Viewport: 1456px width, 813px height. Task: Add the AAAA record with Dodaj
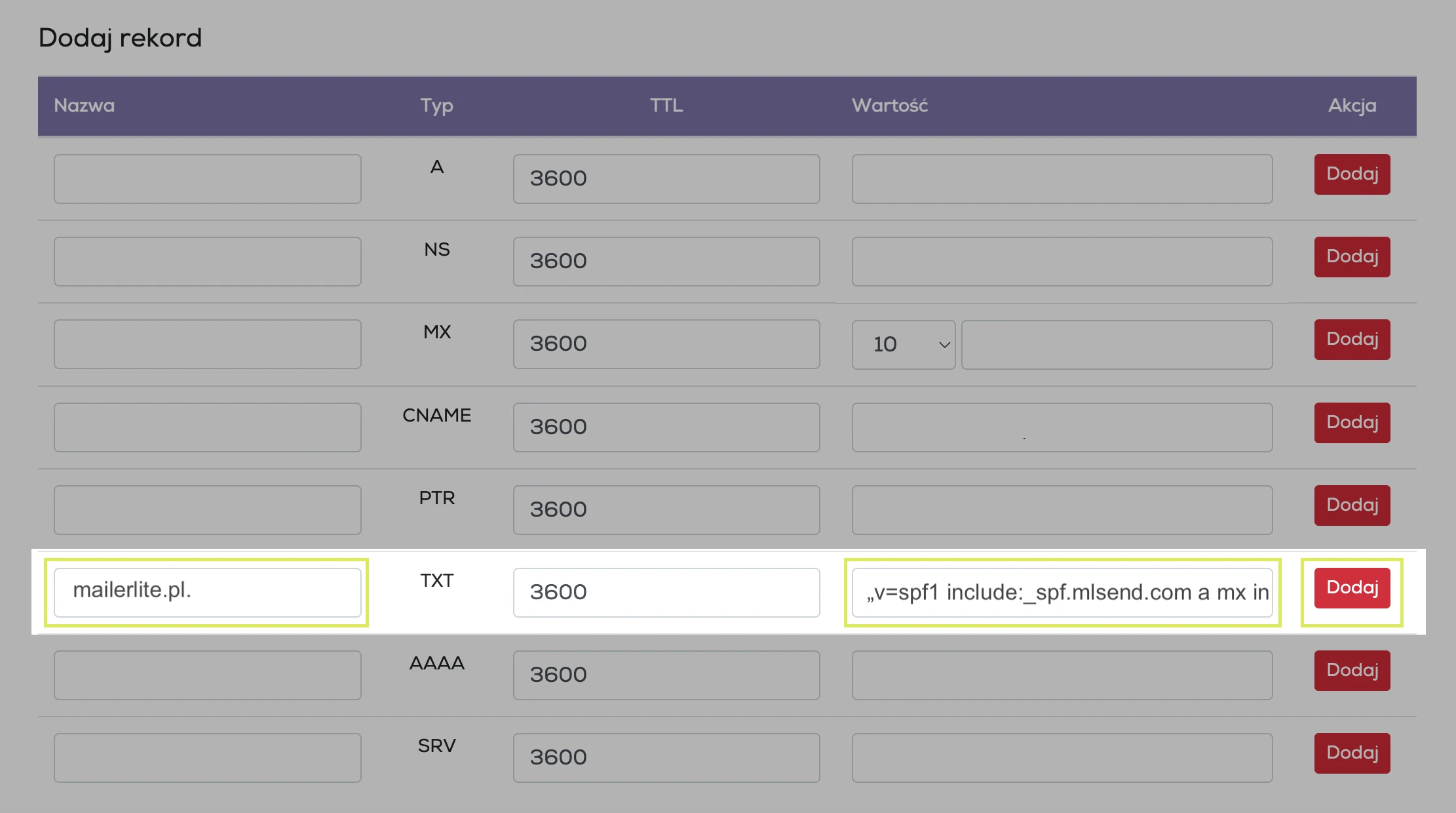pos(1351,671)
